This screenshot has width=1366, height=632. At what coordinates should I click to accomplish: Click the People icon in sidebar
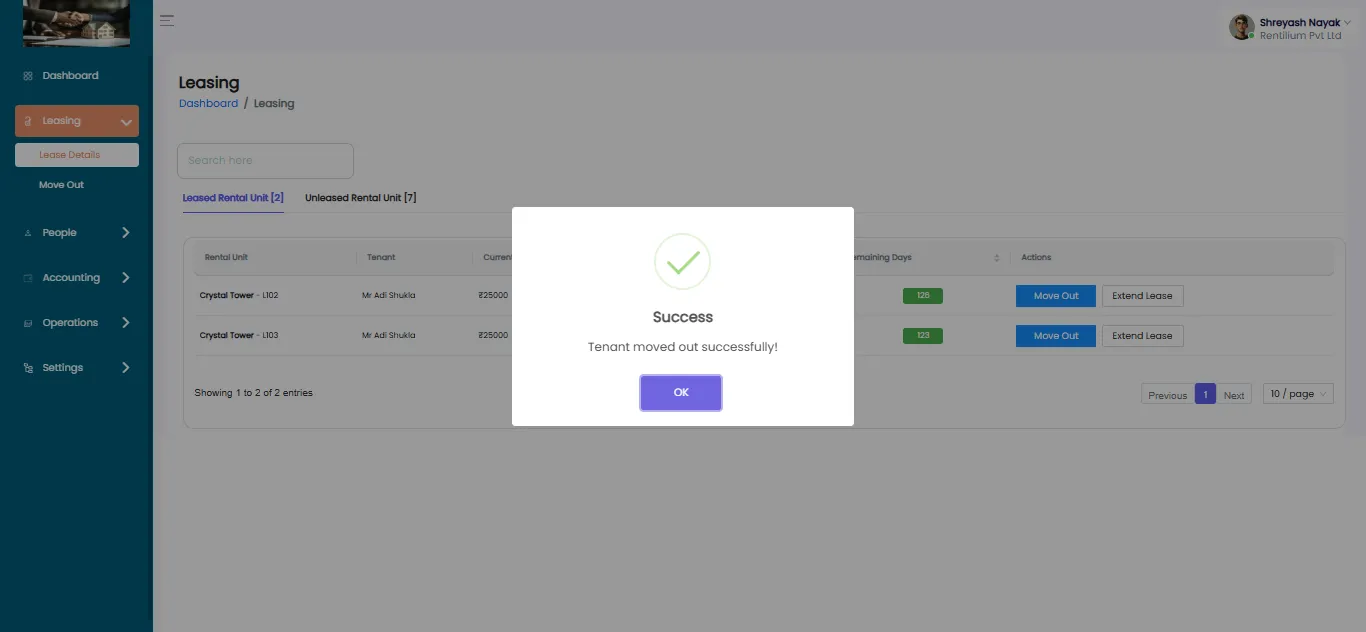tap(28, 233)
